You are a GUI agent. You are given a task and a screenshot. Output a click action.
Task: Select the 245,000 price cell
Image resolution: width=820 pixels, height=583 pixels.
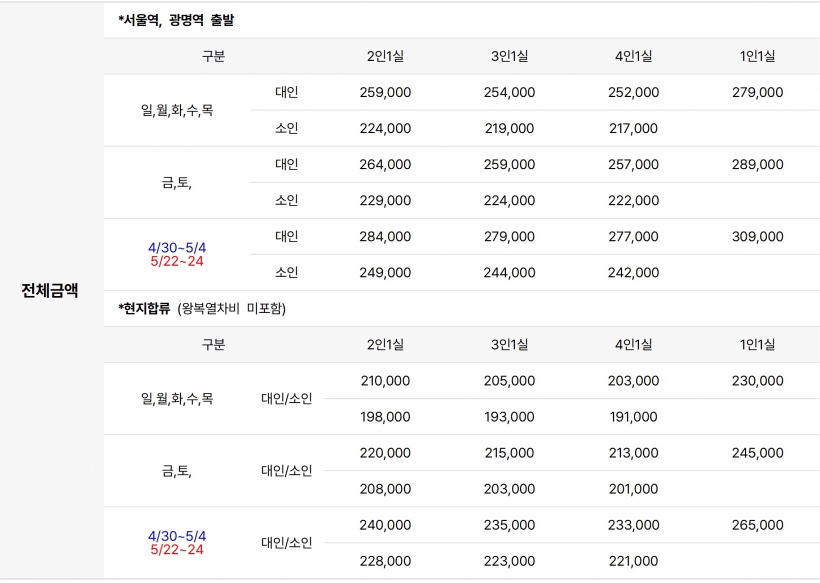click(x=757, y=452)
